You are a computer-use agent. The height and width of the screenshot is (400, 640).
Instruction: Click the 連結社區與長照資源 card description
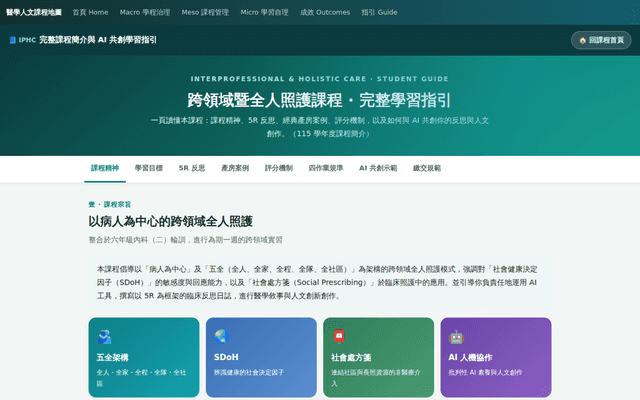pyautogui.click(x=376, y=378)
